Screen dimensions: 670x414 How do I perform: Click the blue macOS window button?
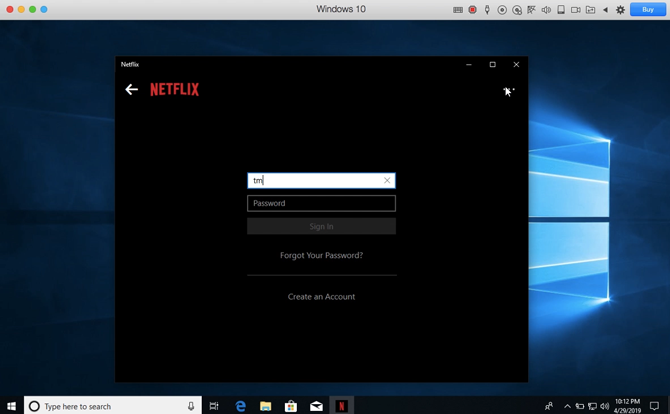point(44,9)
